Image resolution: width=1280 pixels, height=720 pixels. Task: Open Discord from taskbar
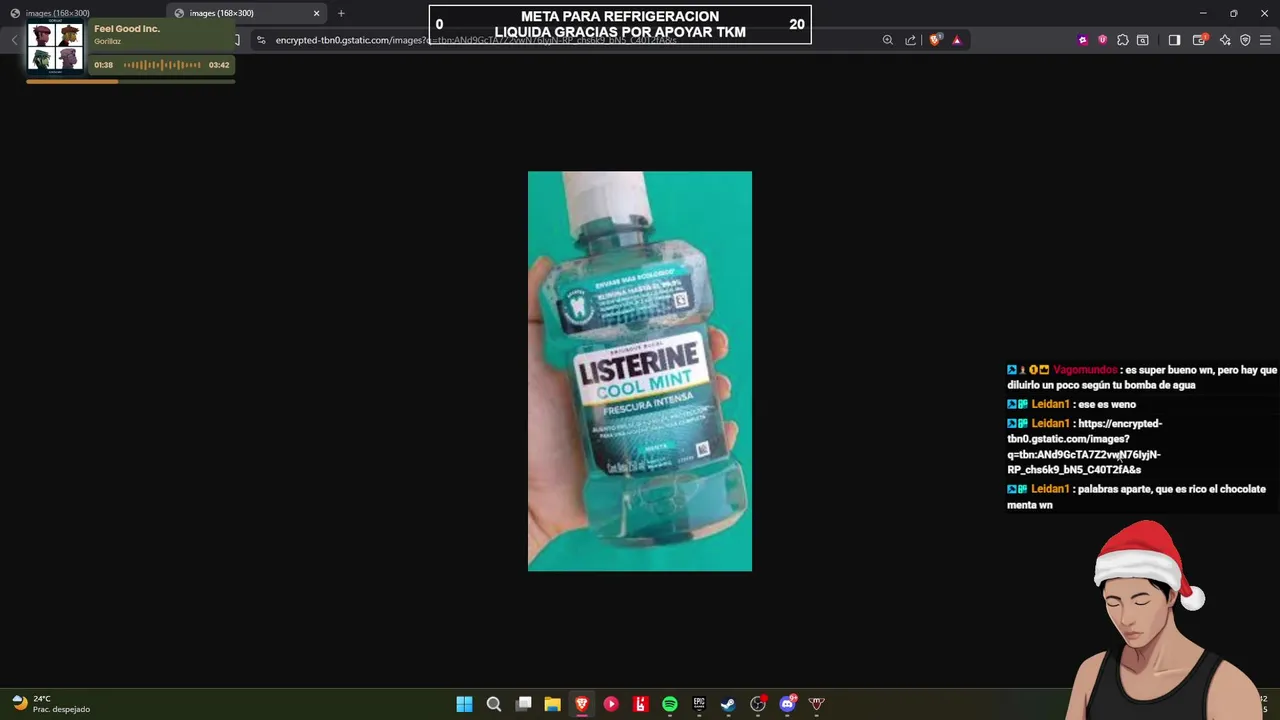(787, 704)
